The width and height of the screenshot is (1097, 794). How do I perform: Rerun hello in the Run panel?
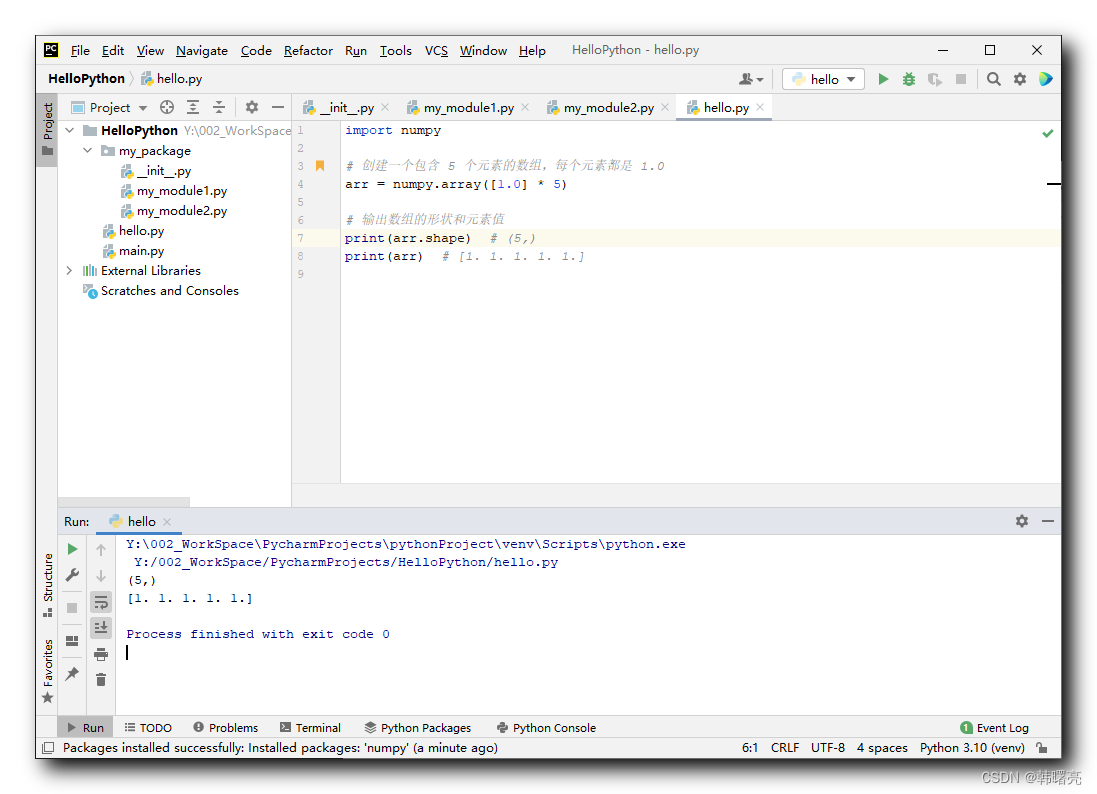pos(72,549)
